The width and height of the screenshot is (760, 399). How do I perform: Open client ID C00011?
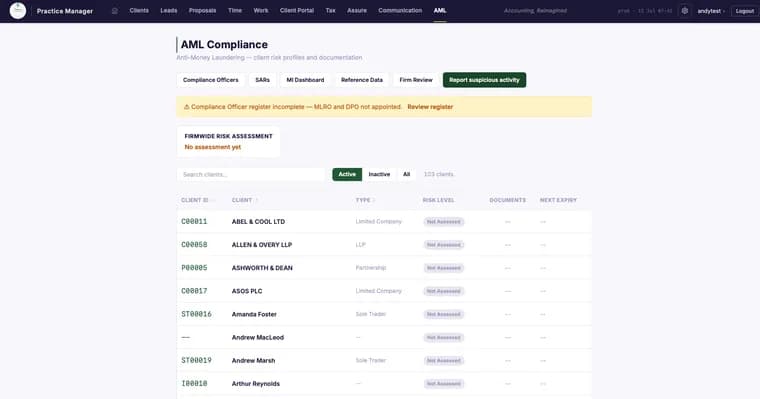click(x=194, y=222)
